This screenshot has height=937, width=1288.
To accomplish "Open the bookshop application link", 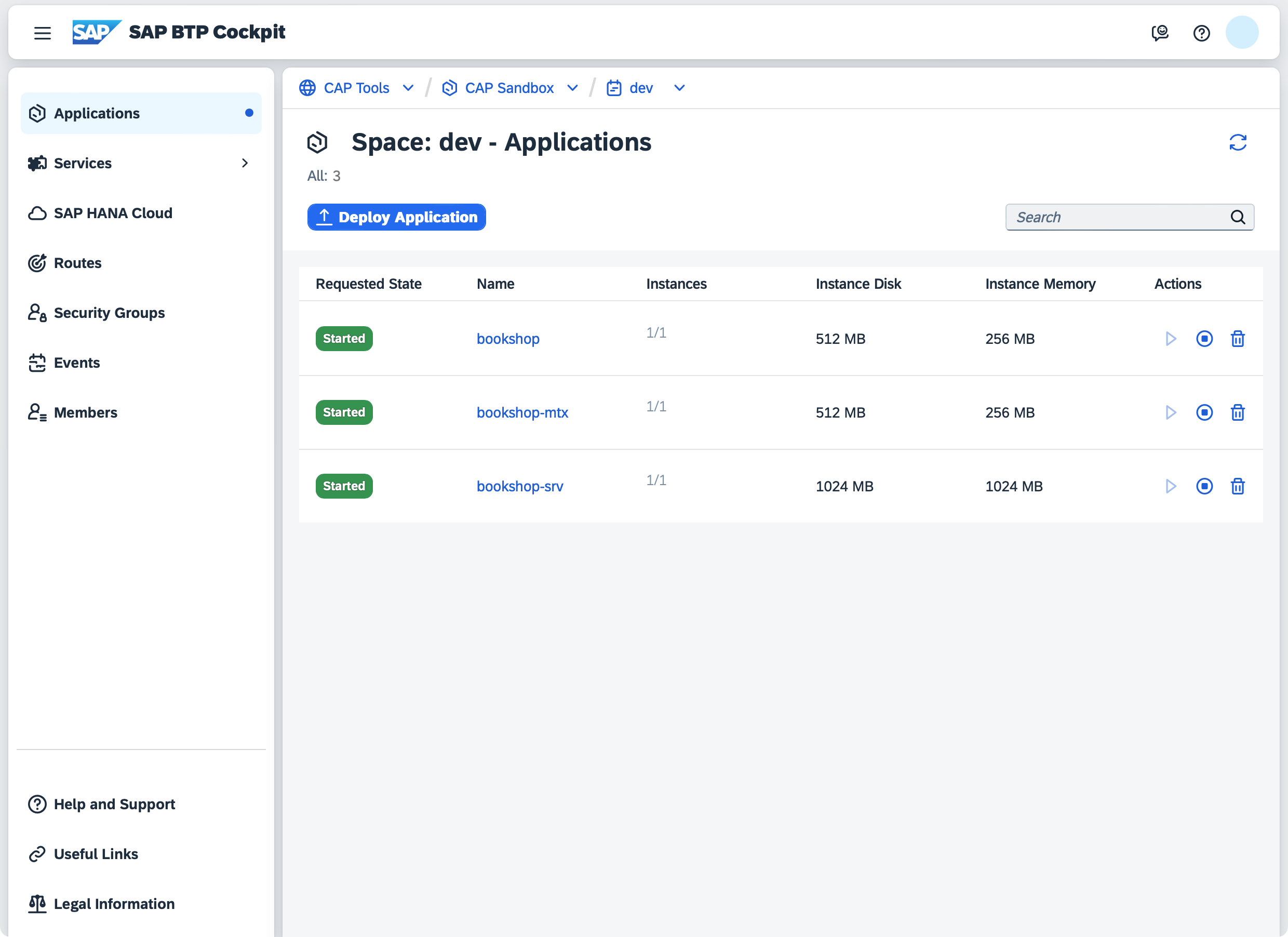I will [x=508, y=339].
